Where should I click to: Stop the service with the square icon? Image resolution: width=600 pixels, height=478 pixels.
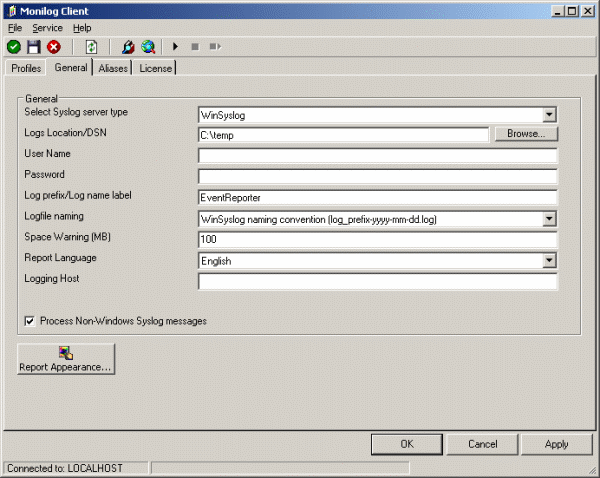pyautogui.click(x=195, y=46)
